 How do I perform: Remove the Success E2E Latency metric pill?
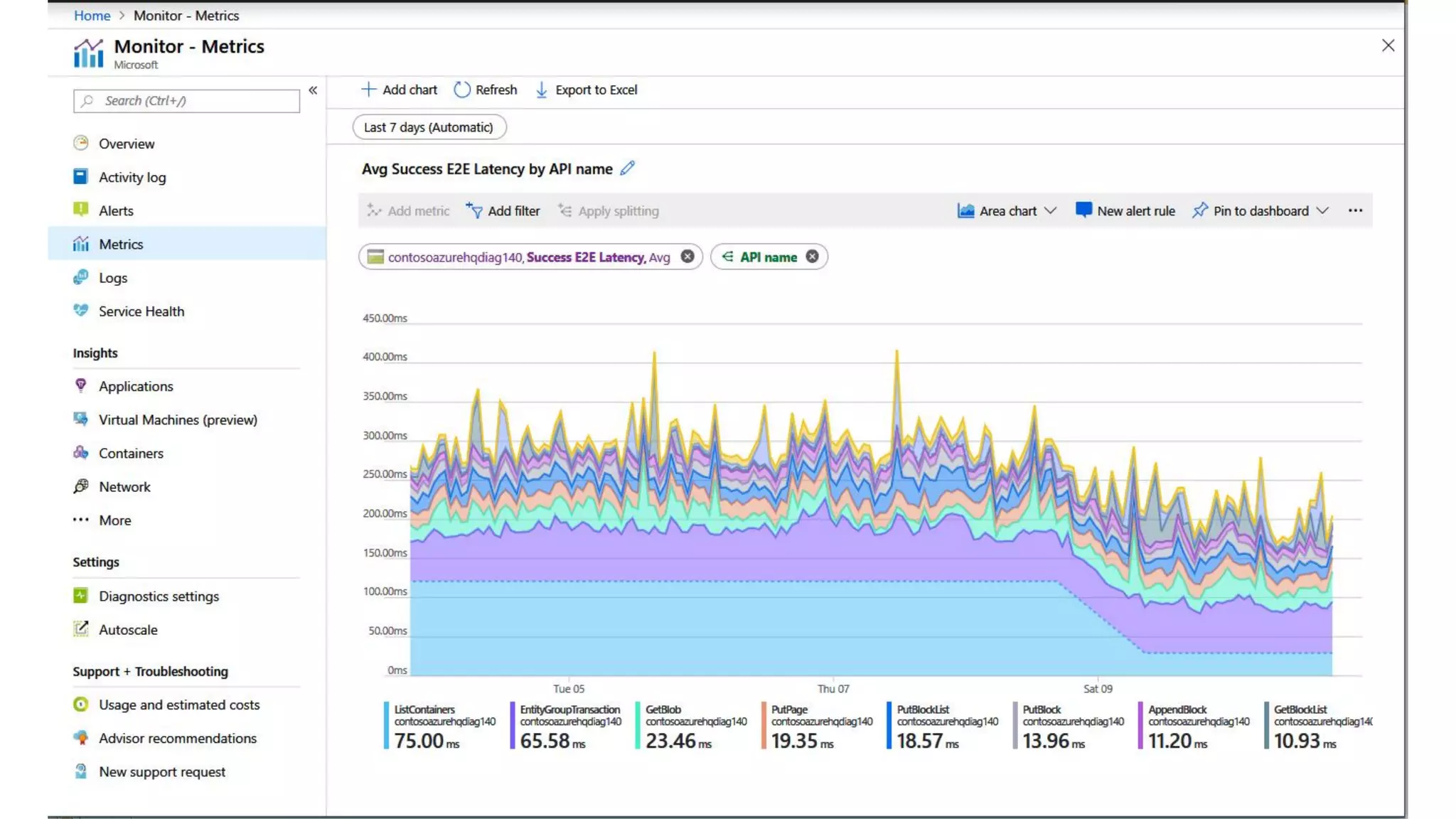687,257
